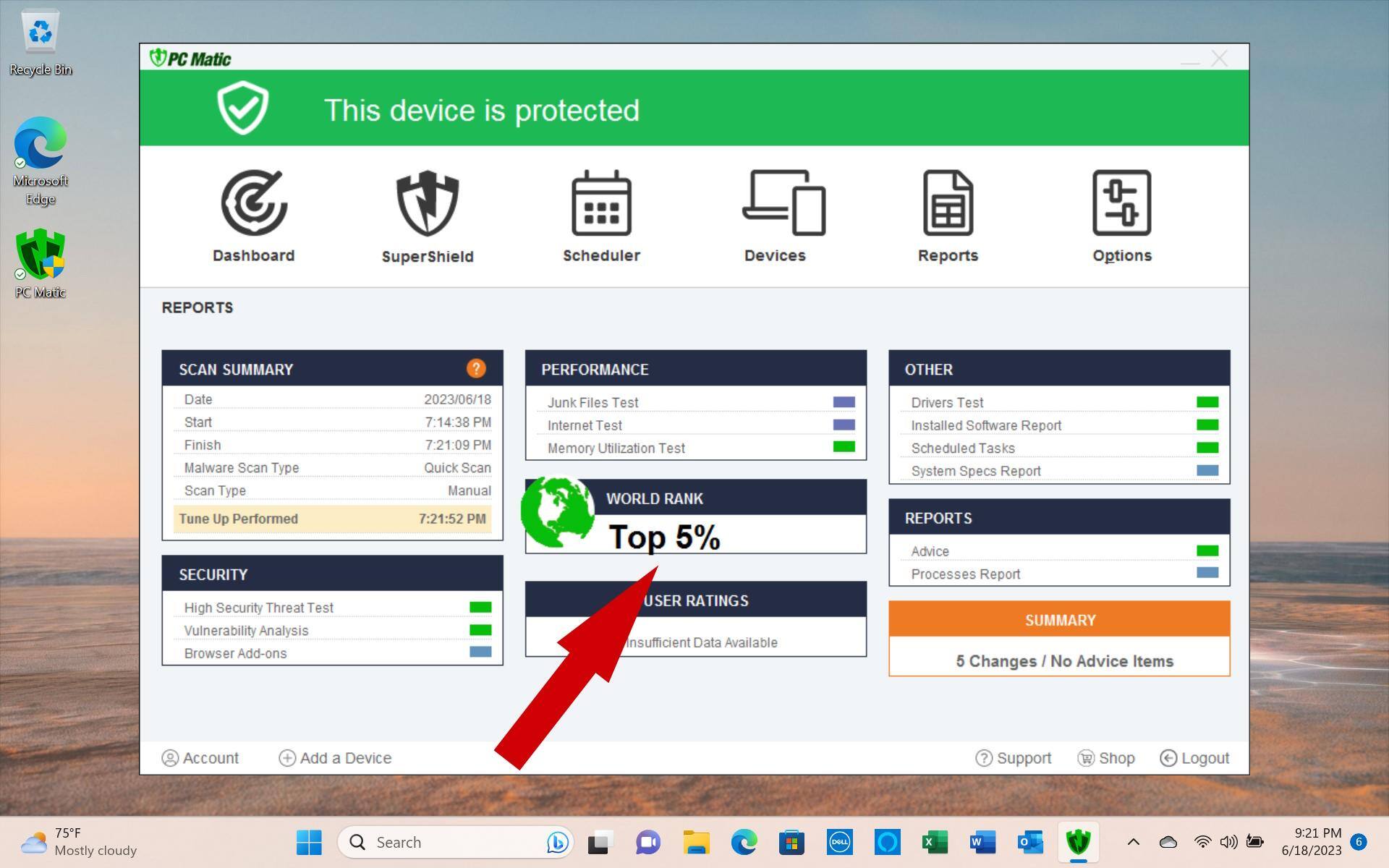Expand the system tray hidden icons chevron
The image size is (1389, 868).
[x=1134, y=842]
